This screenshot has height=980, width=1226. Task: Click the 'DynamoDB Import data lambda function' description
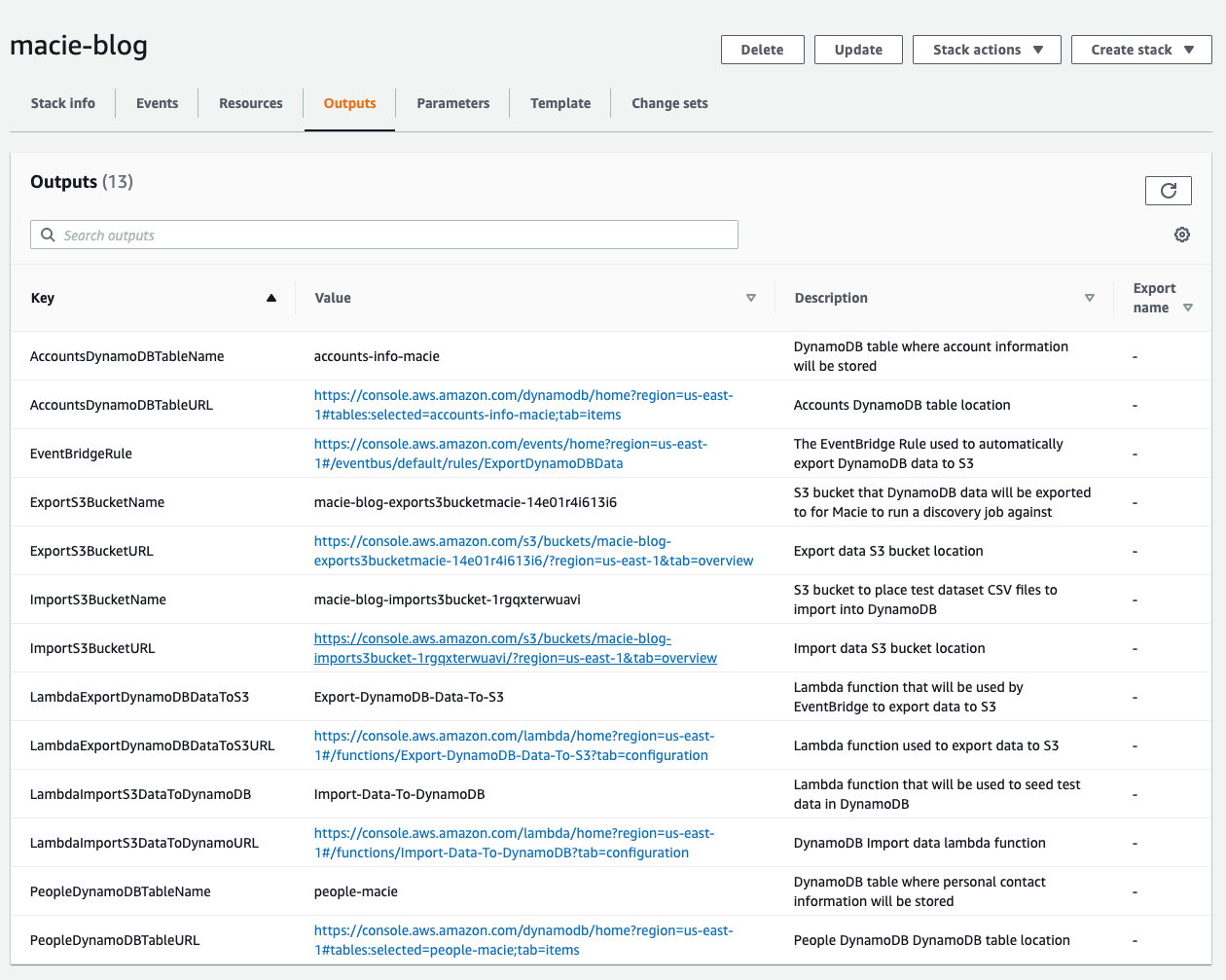919,843
